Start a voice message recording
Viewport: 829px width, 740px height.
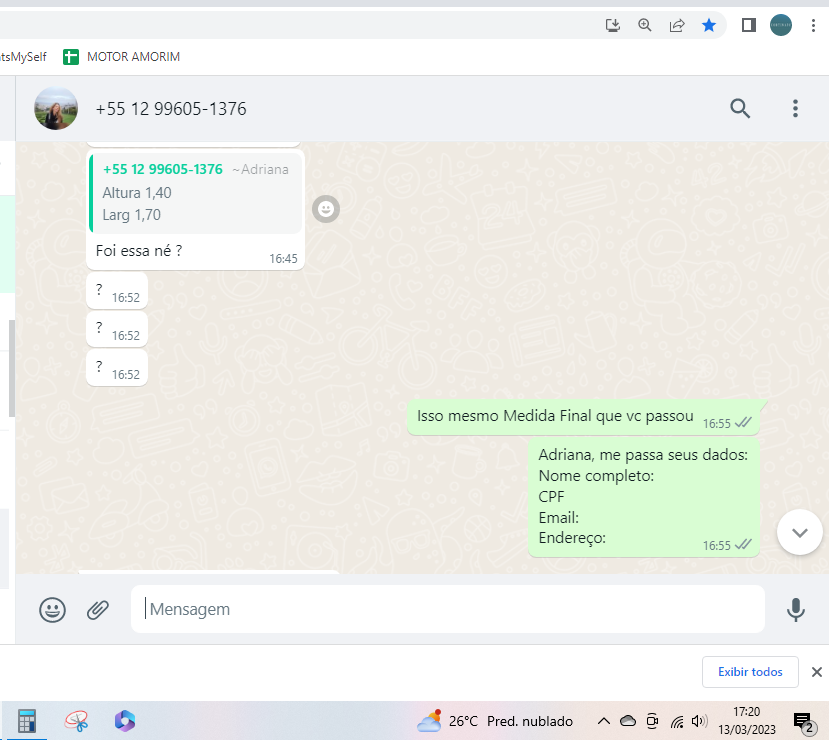(795, 609)
